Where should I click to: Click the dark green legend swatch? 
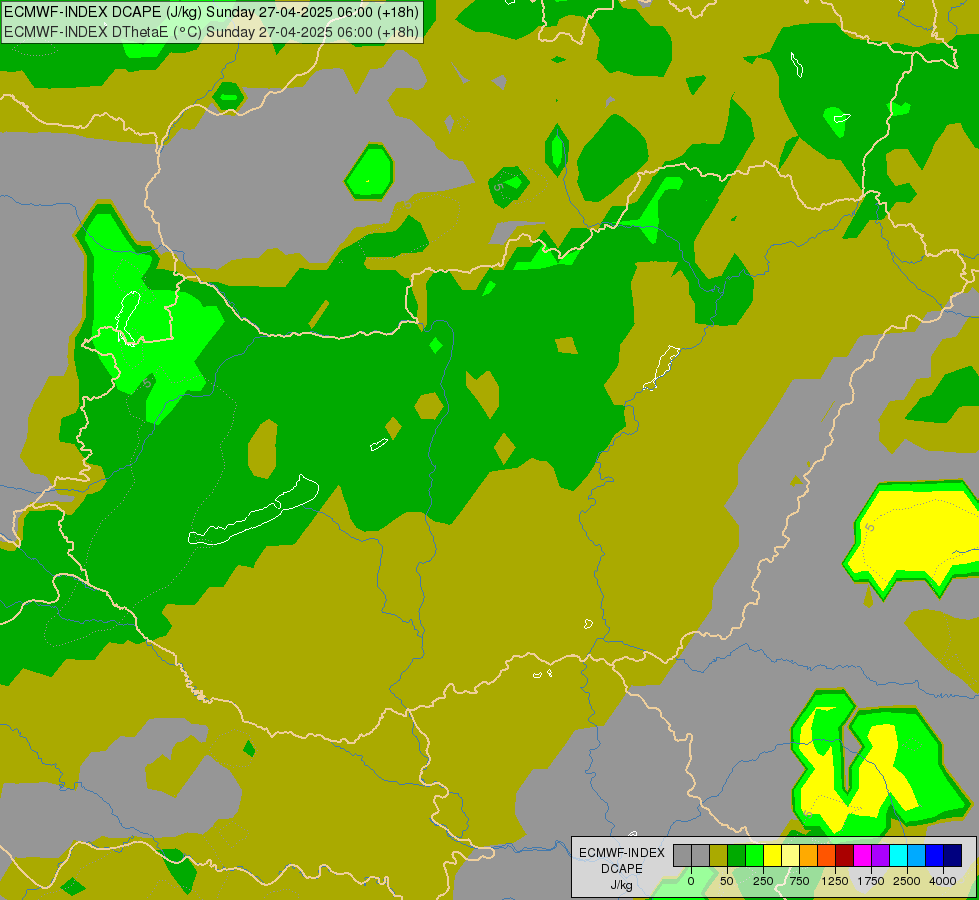(x=737, y=855)
